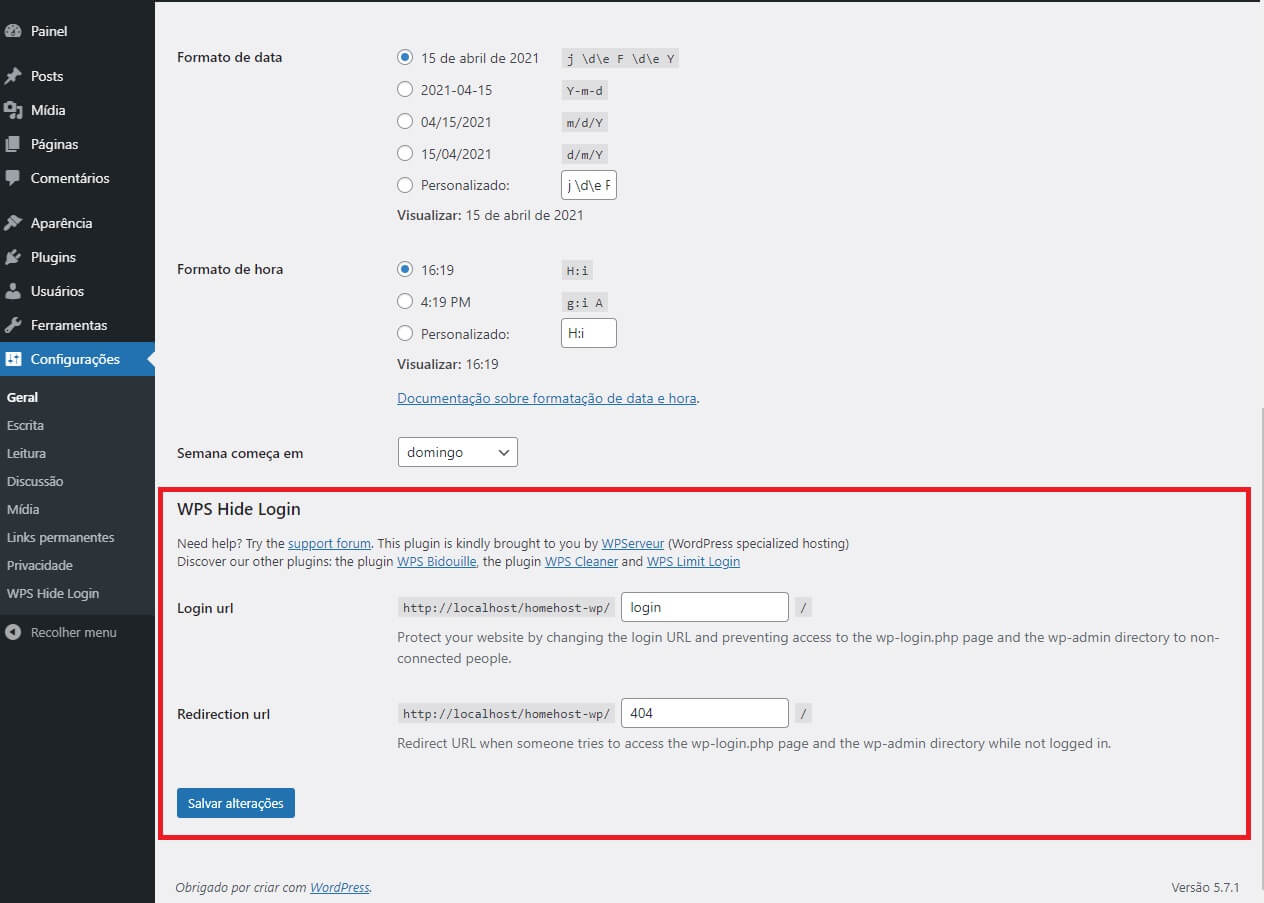Open the WPS Limit Login link
Screen dimensions: 1264x903
(693, 562)
